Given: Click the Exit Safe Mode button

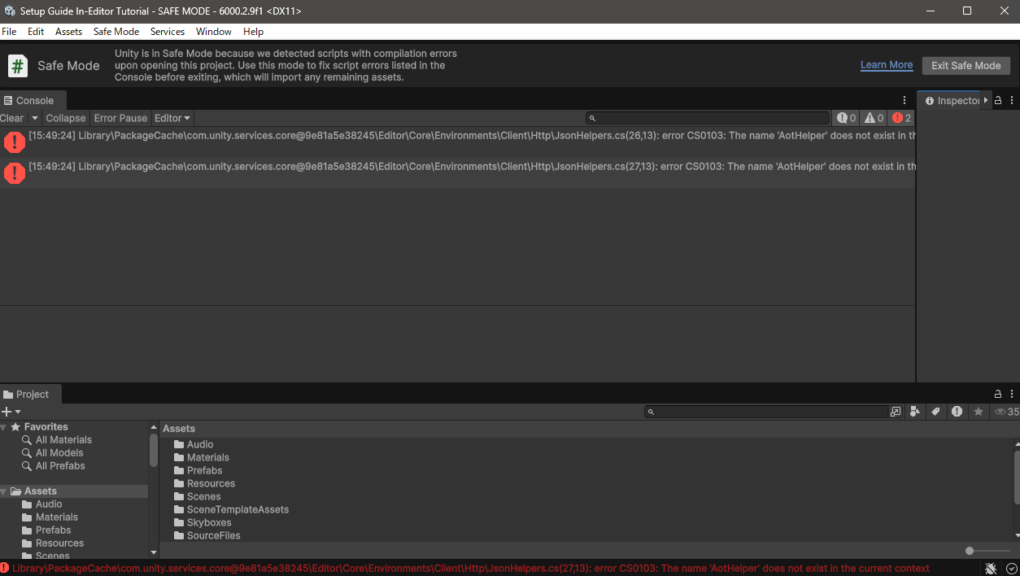Looking at the screenshot, I should tap(965, 66).
